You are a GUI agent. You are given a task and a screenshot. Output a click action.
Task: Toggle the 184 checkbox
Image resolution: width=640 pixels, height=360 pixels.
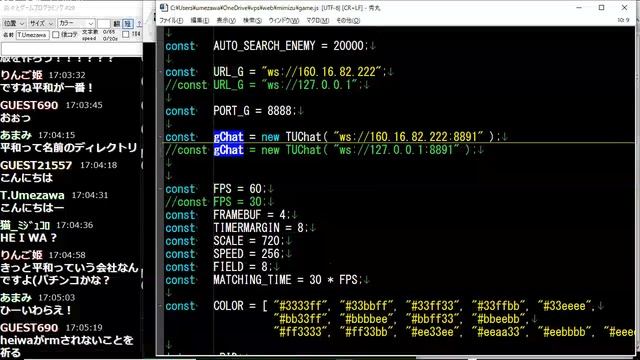126,35
